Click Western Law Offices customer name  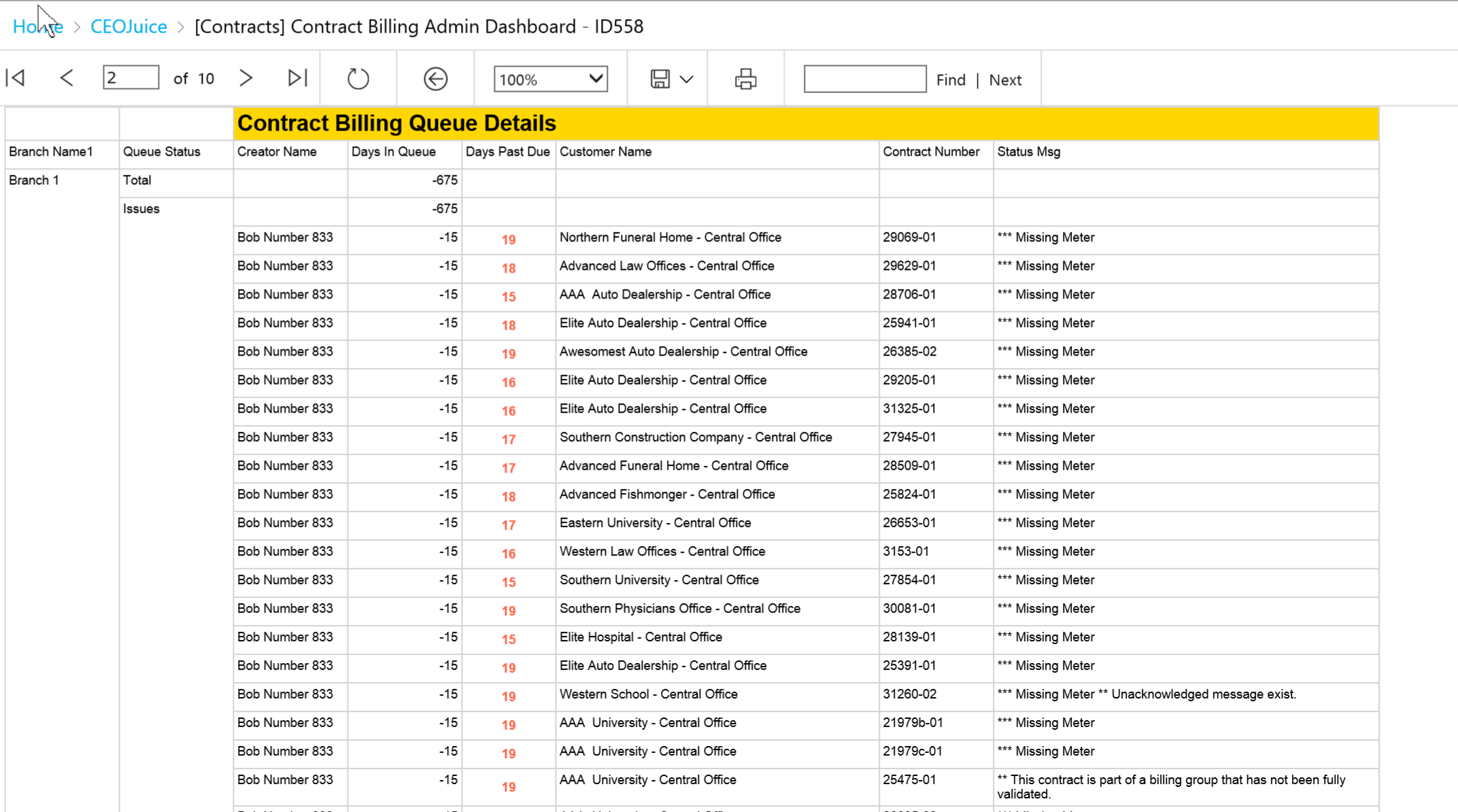click(x=662, y=552)
